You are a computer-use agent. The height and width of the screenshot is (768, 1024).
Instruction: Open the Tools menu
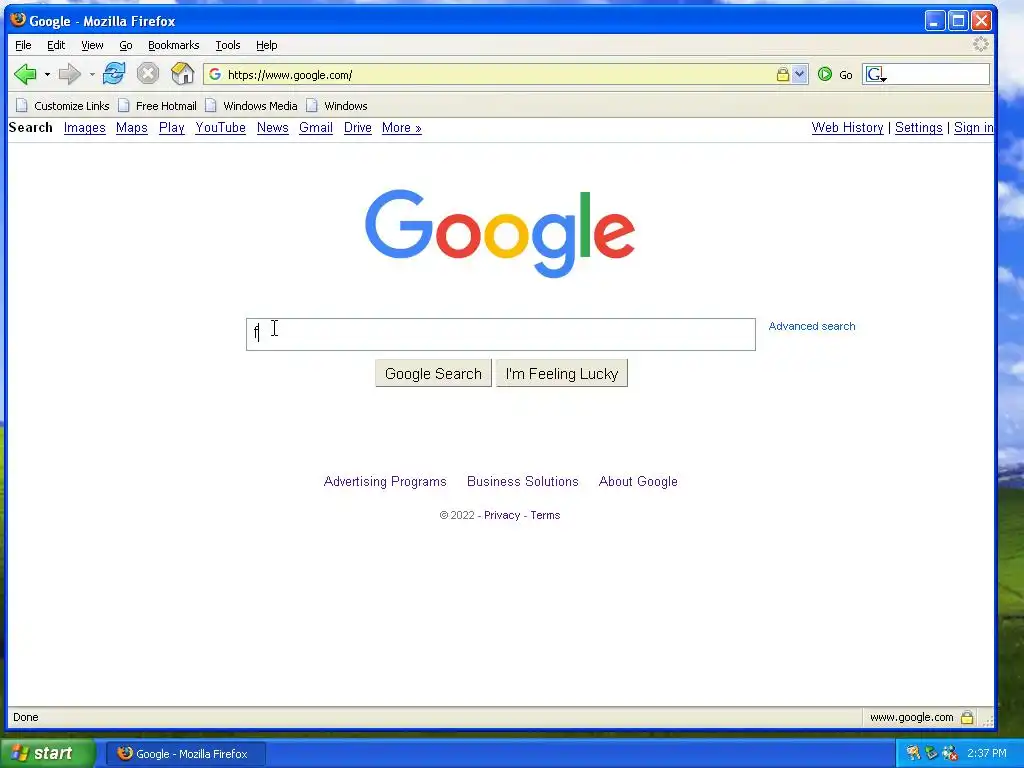(227, 45)
